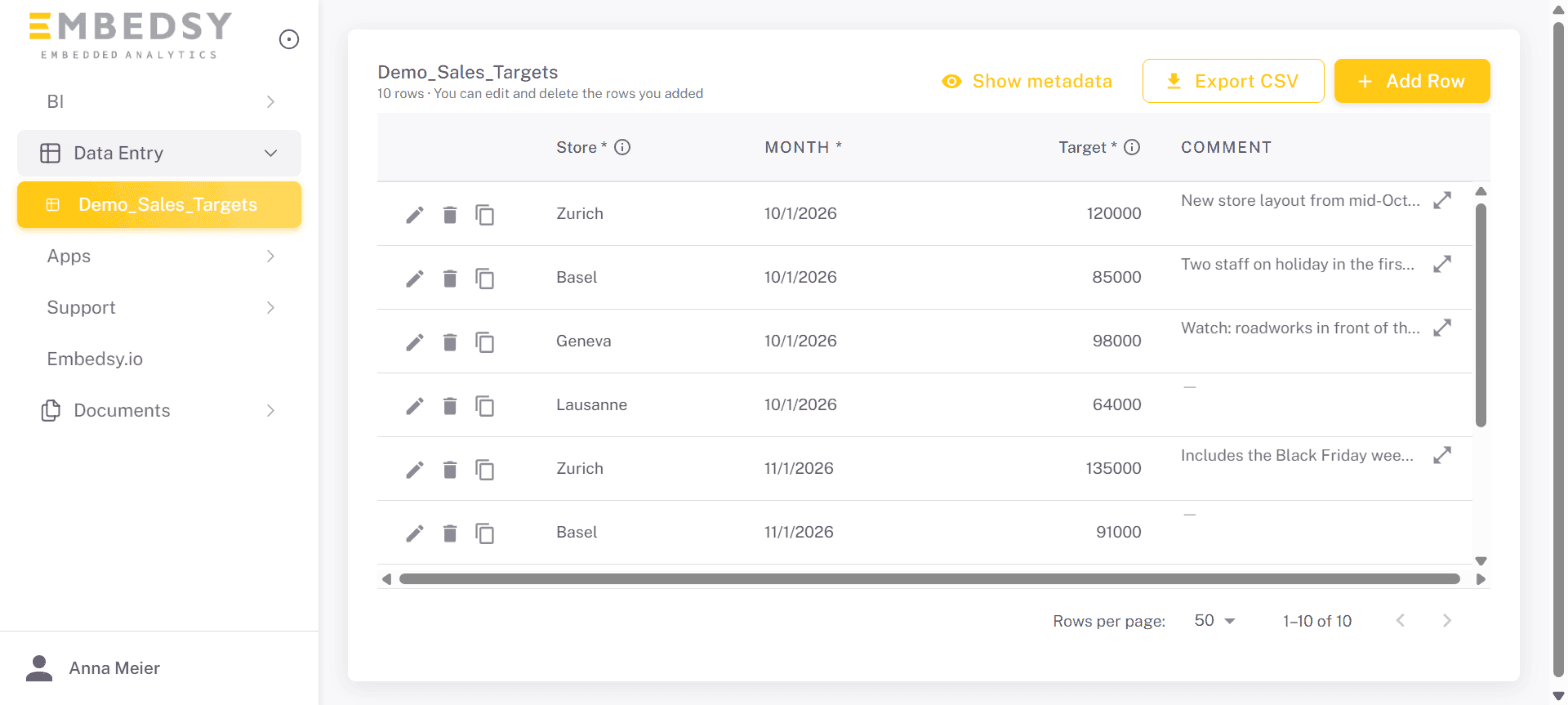Image resolution: width=1568 pixels, height=705 pixels.
Task: Duplicate the Basel 11/1/2026 row
Action: click(x=485, y=533)
